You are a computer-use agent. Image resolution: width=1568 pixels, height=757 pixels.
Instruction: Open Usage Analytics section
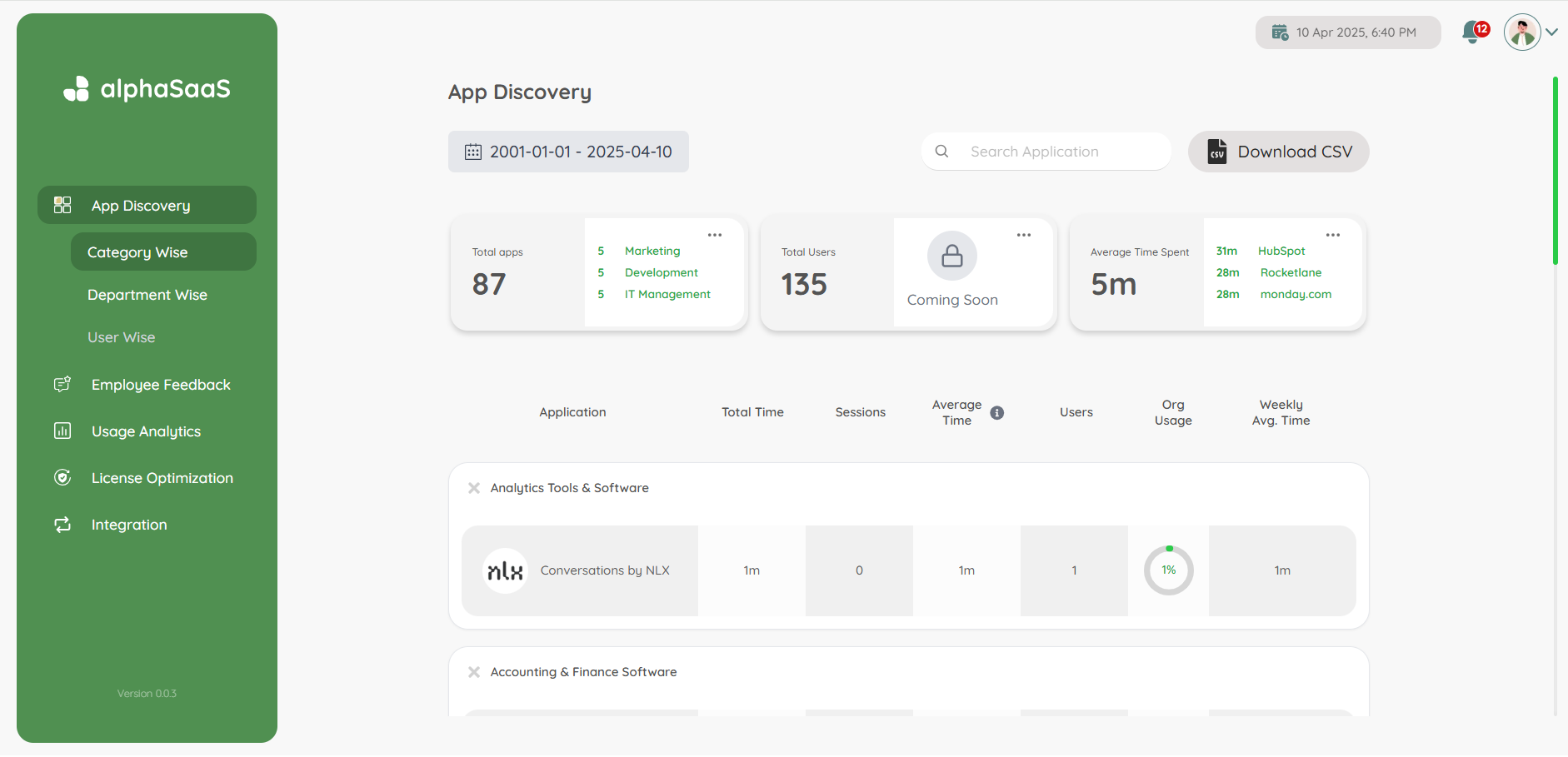pos(147,431)
